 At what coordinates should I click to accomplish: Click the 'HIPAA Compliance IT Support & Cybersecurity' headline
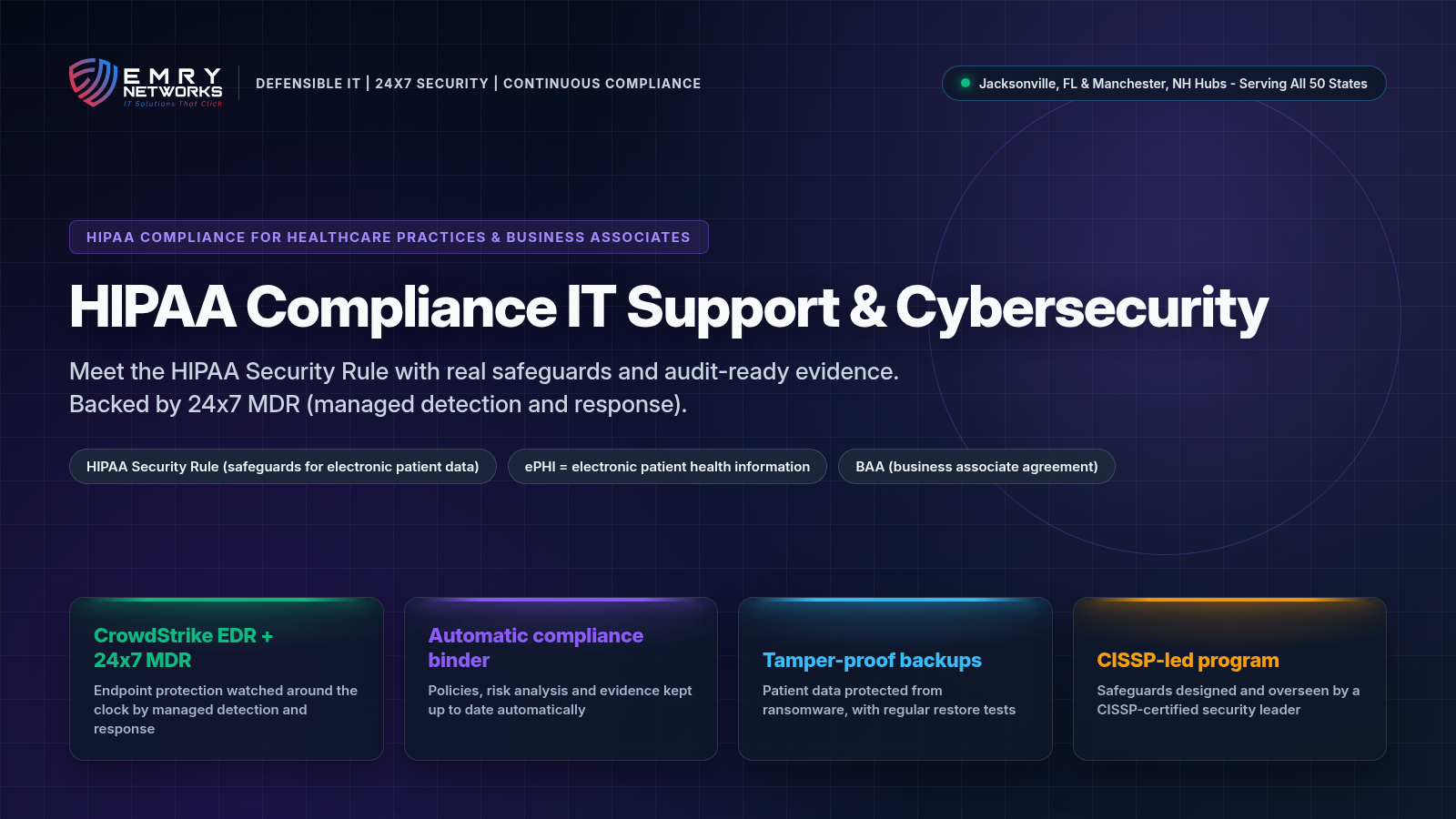pyautogui.click(x=669, y=308)
